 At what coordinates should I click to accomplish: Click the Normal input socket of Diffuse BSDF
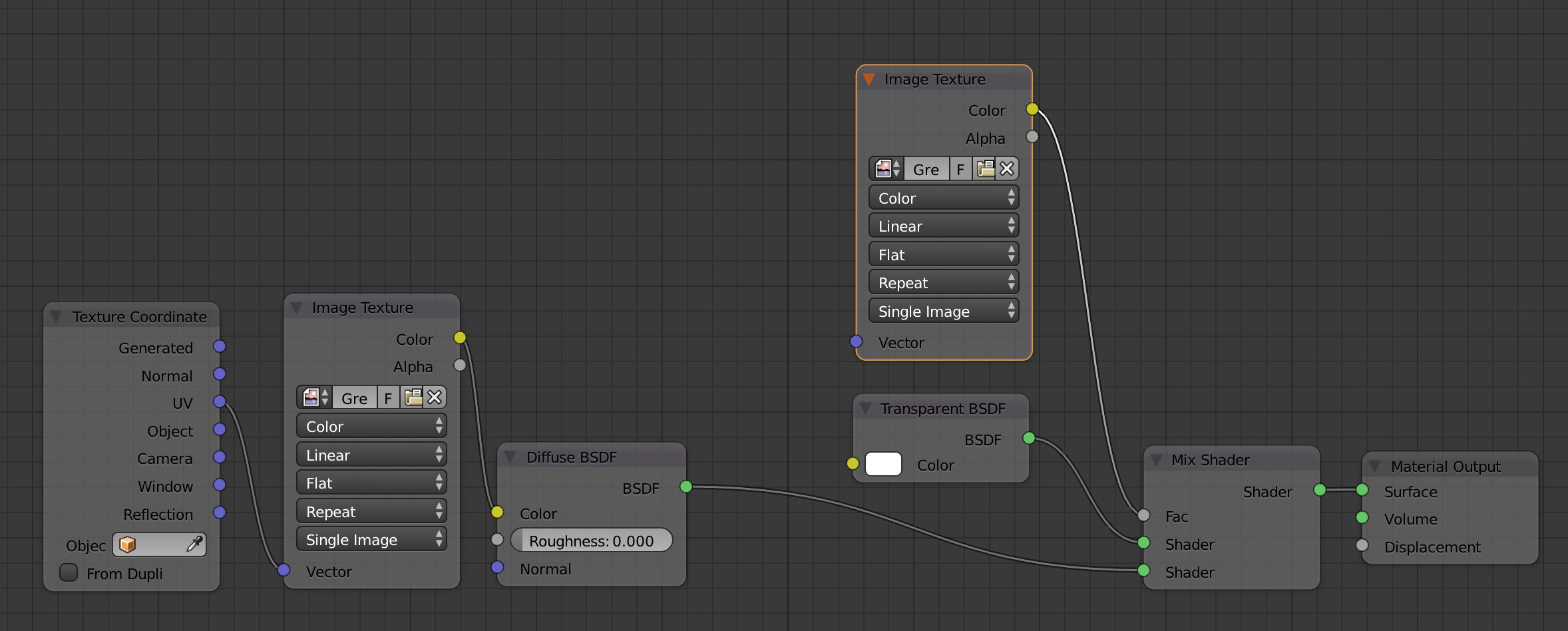tap(497, 567)
